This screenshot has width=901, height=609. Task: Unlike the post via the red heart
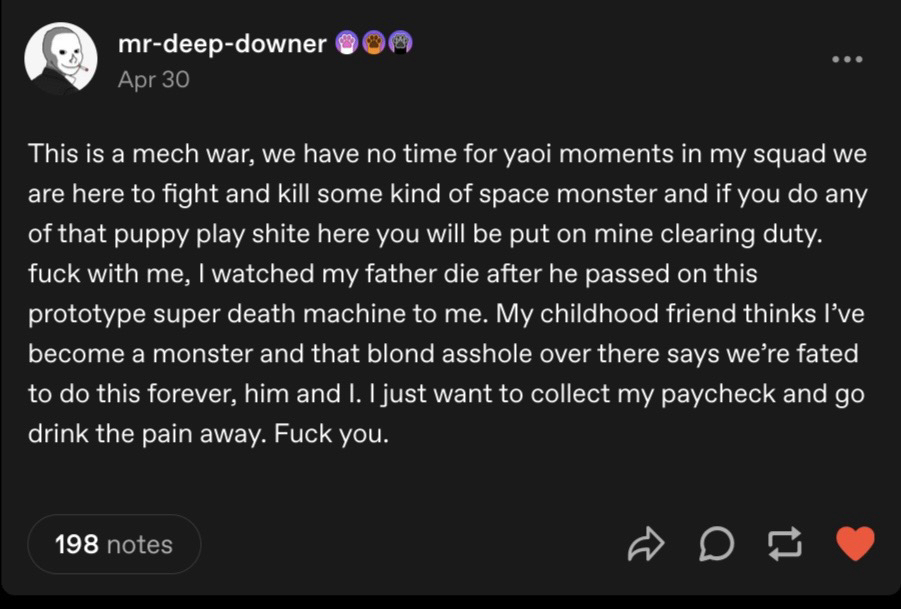(x=854, y=544)
